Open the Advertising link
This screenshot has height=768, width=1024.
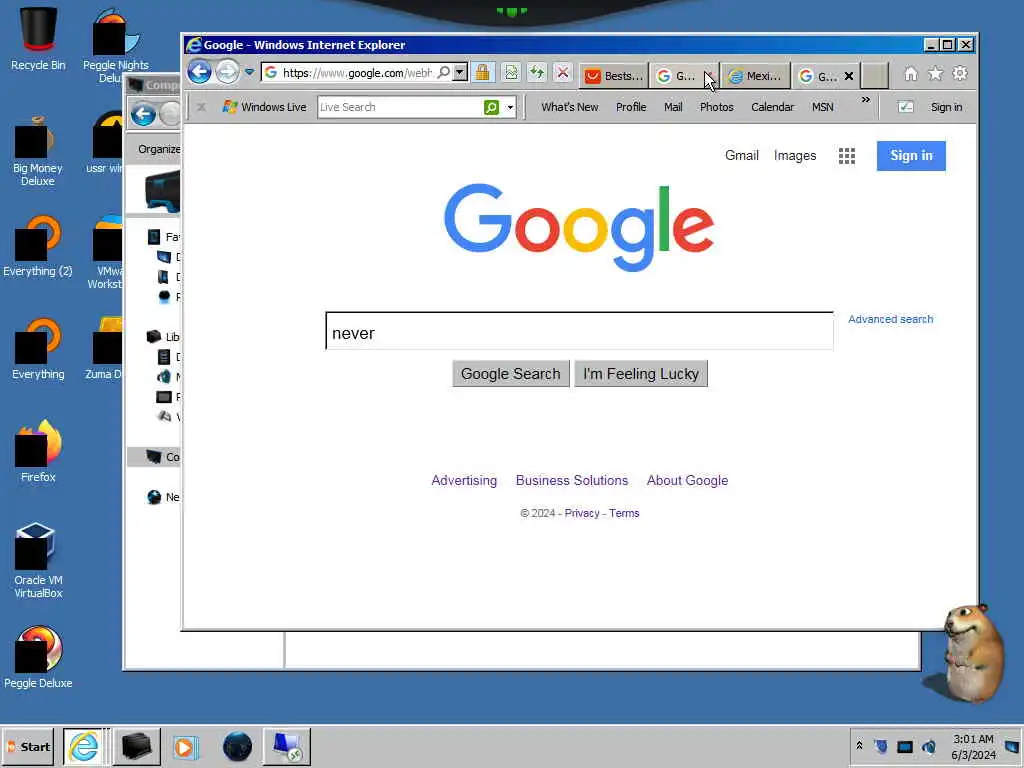[x=464, y=481]
